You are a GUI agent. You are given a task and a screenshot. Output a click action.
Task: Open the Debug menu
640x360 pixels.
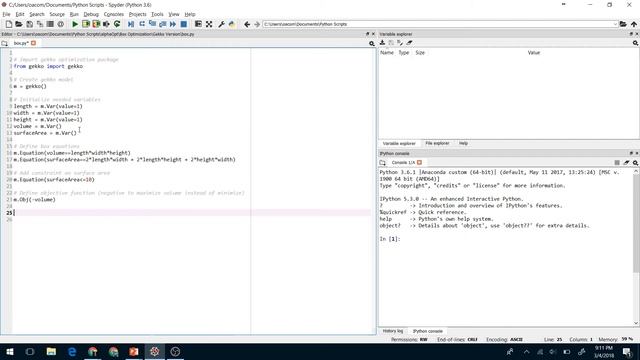point(91,14)
